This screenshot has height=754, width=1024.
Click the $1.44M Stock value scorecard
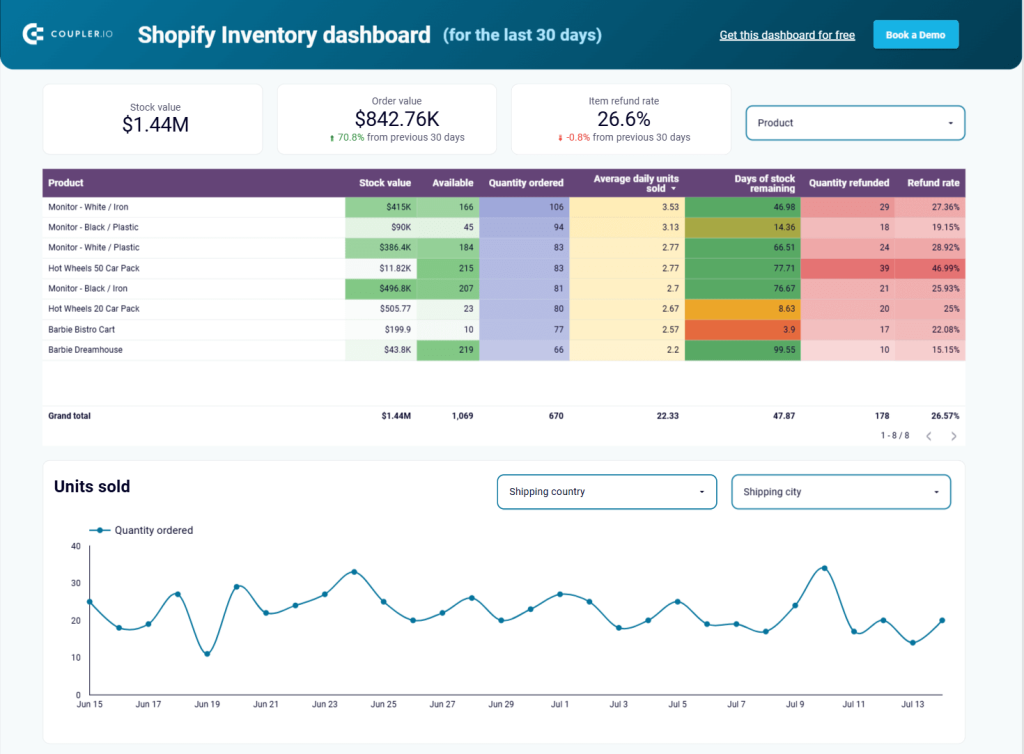[153, 119]
